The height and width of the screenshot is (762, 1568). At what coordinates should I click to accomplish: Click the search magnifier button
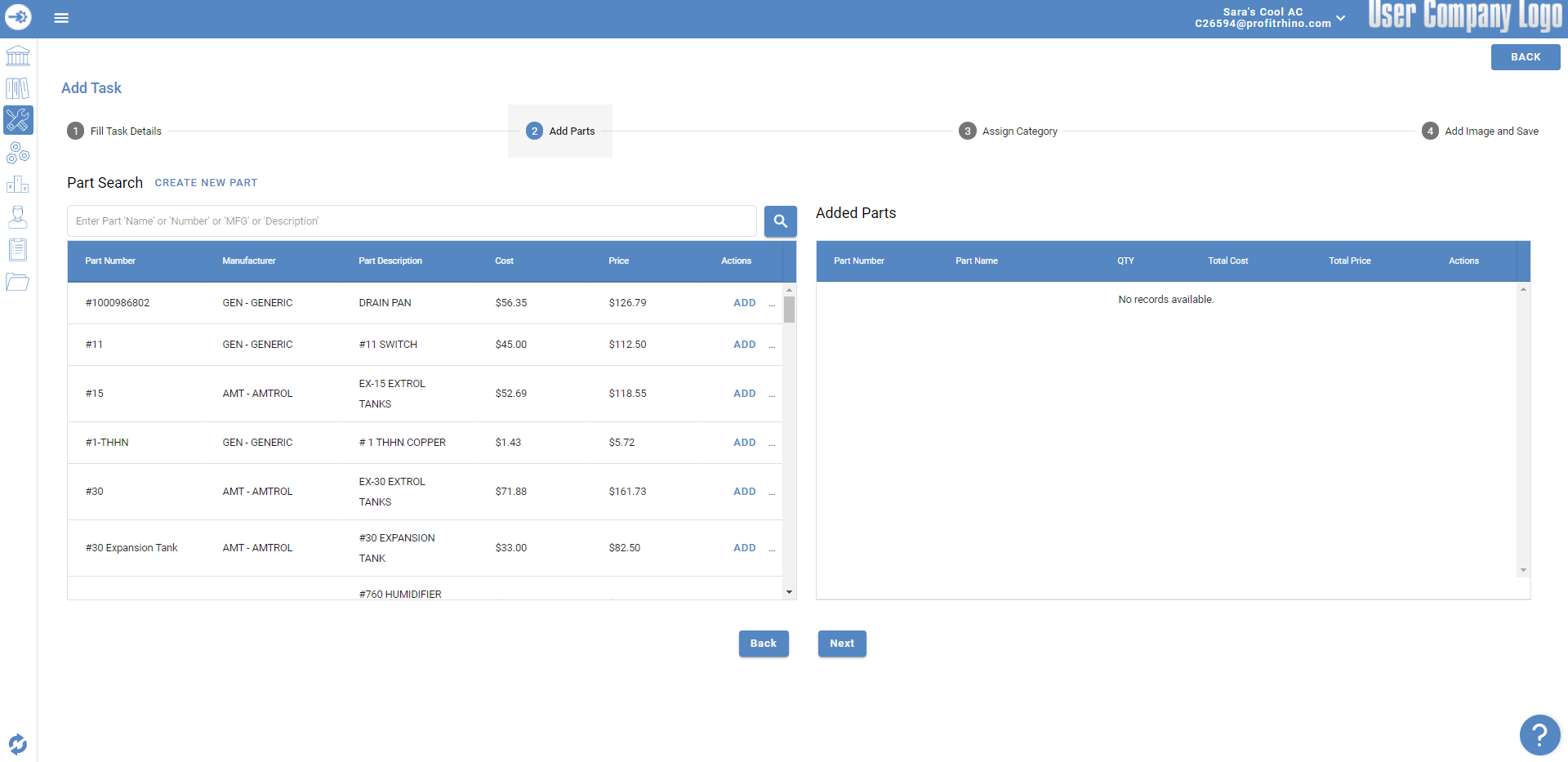tap(780, 221)
